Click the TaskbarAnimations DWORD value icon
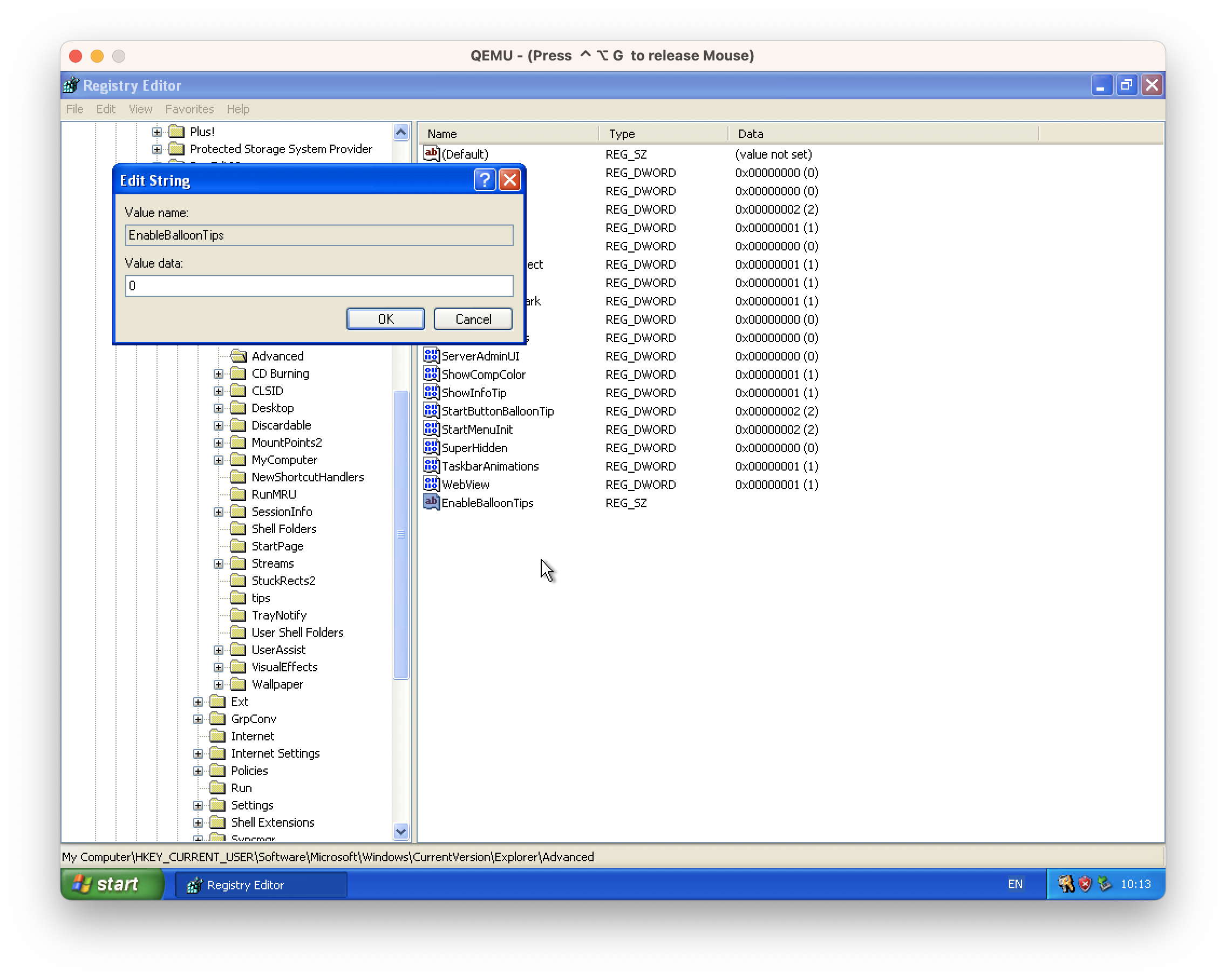The width and height of the screenshot is (1226, 980). (432, 465)
